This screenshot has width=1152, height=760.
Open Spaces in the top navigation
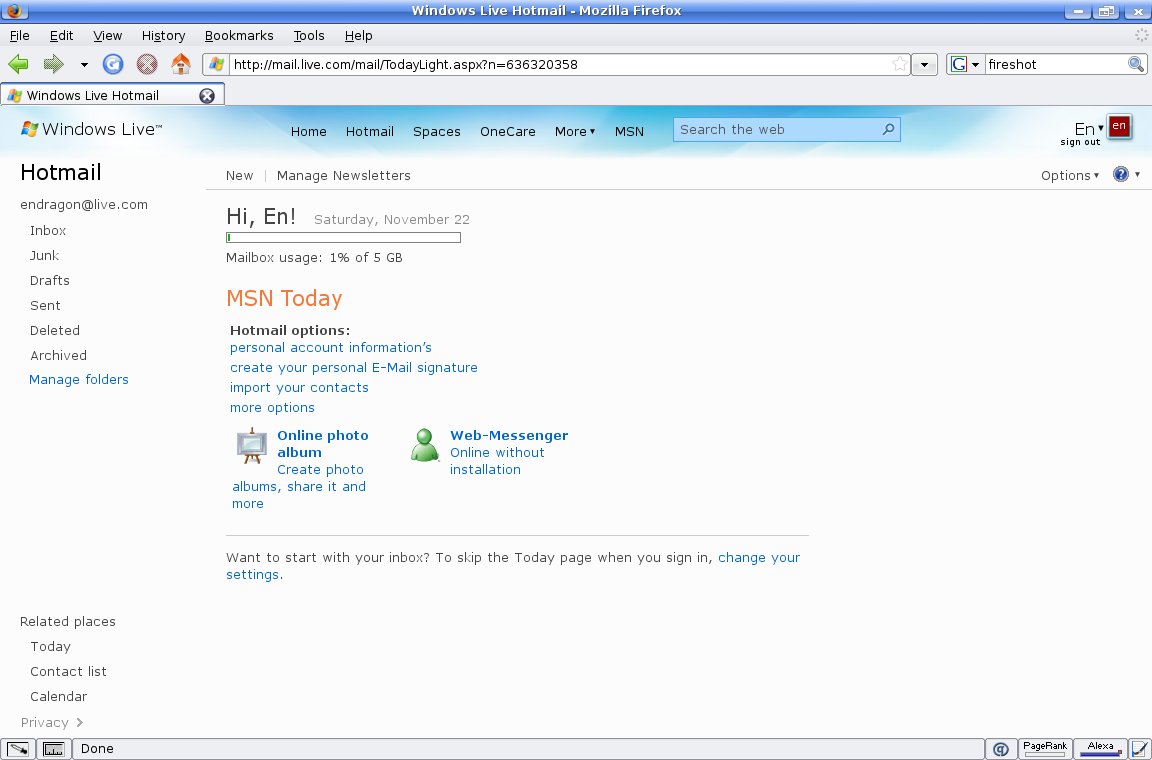click(436, 132)
